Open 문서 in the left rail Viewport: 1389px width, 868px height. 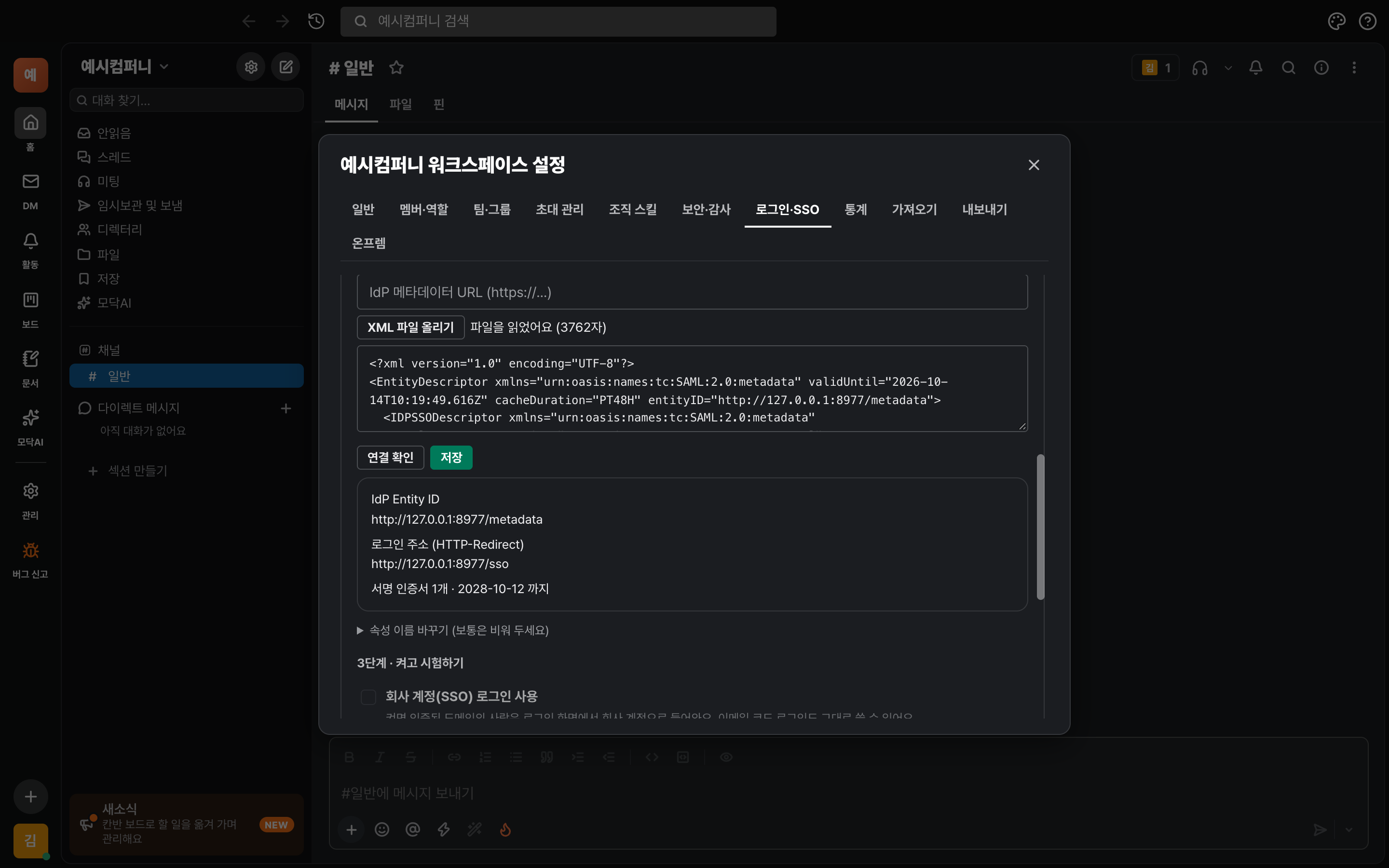coord(30,369)
